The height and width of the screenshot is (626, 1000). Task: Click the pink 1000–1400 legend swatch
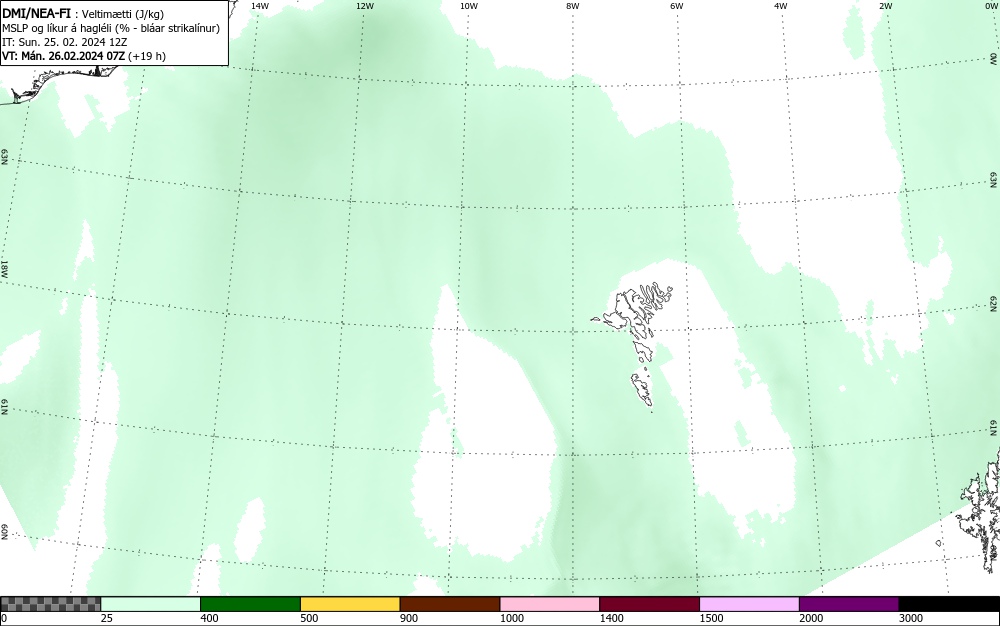(x=550, y=604)
